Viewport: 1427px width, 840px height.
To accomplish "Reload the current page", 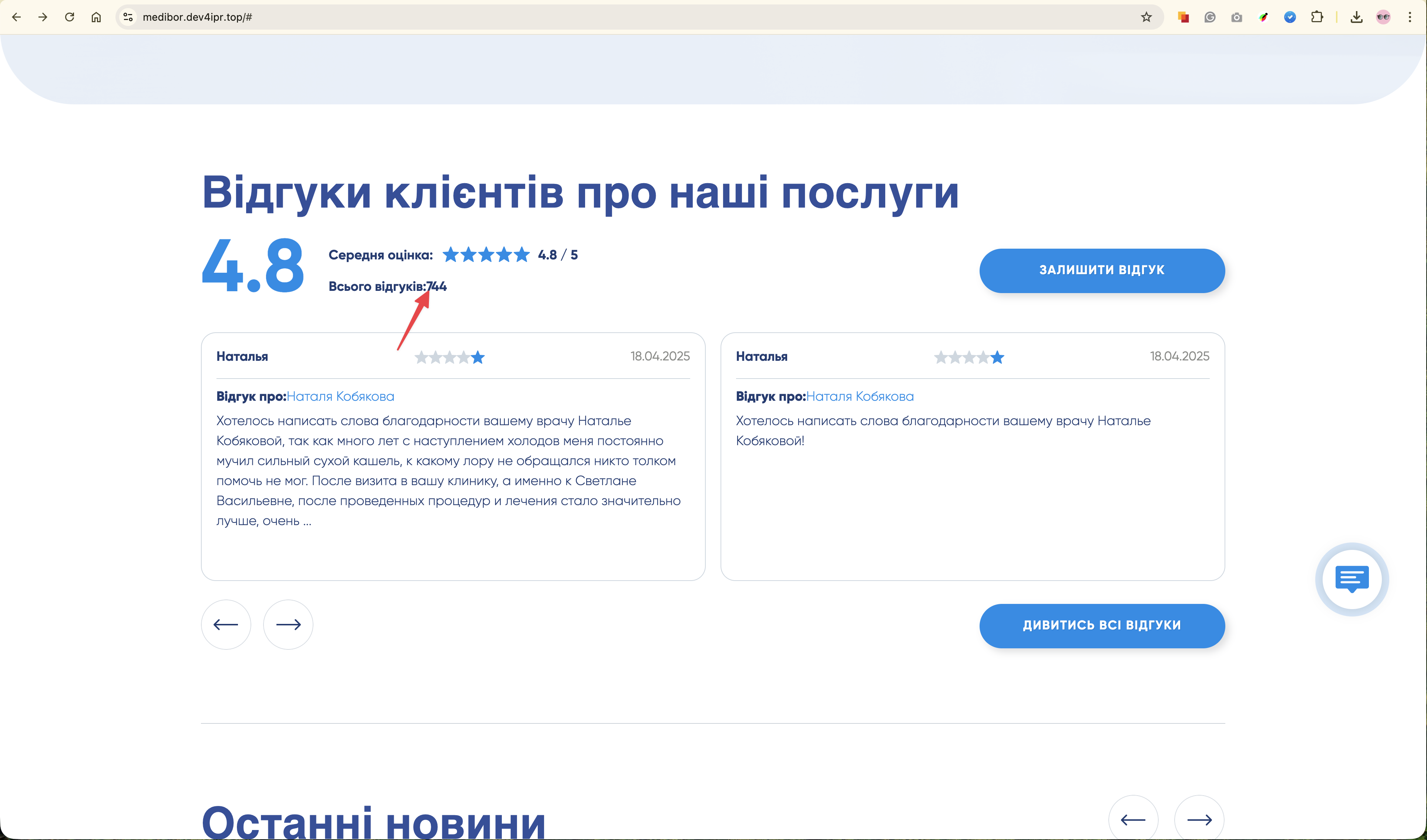I will coord(70,17).
